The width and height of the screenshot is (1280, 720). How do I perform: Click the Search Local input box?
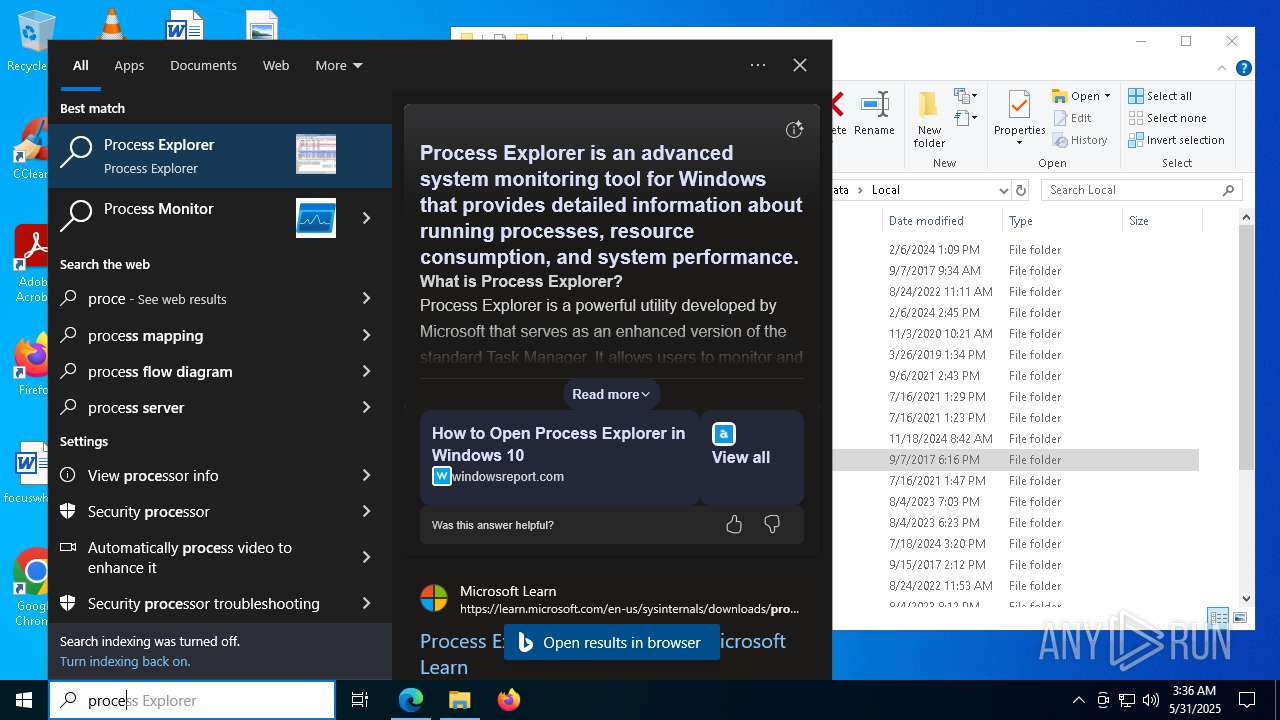click(x=1141, y=190)
